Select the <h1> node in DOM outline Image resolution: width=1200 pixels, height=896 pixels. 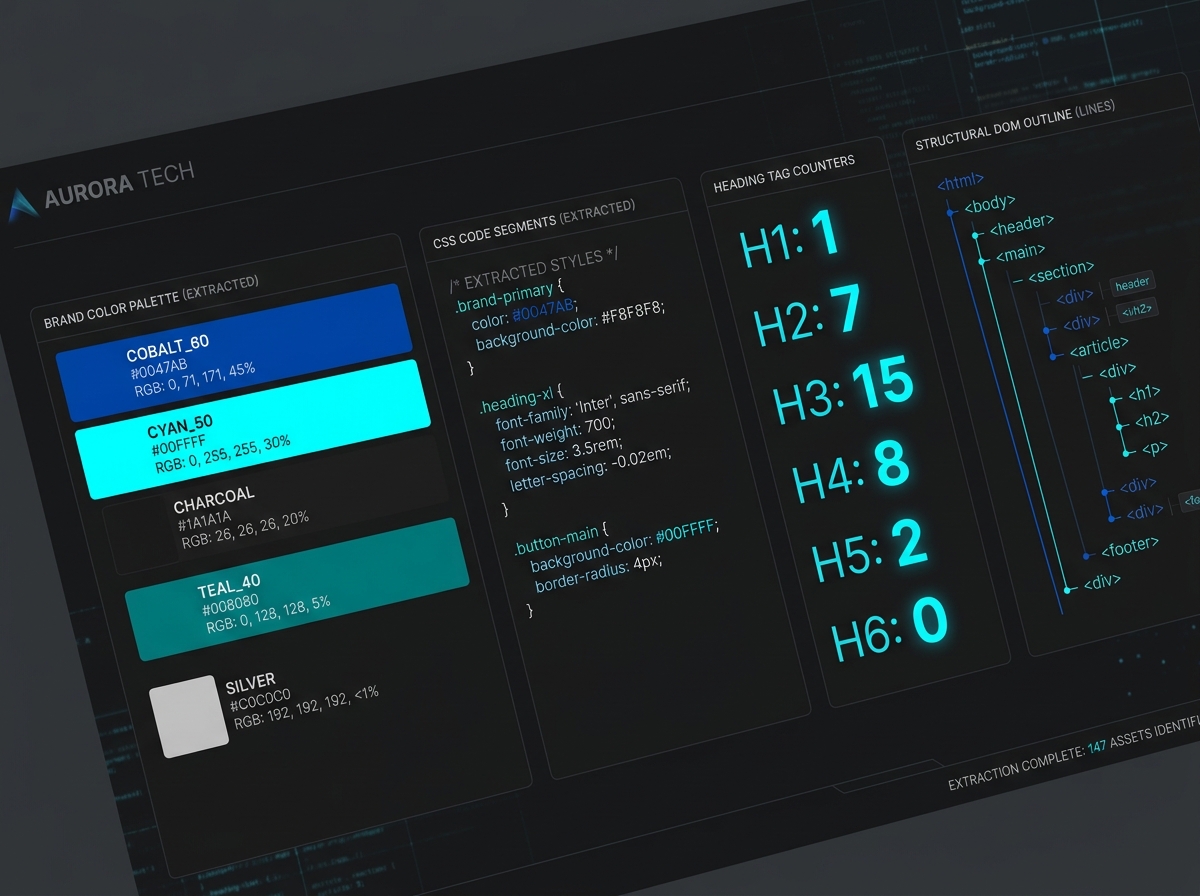[x=1145, y=392]
